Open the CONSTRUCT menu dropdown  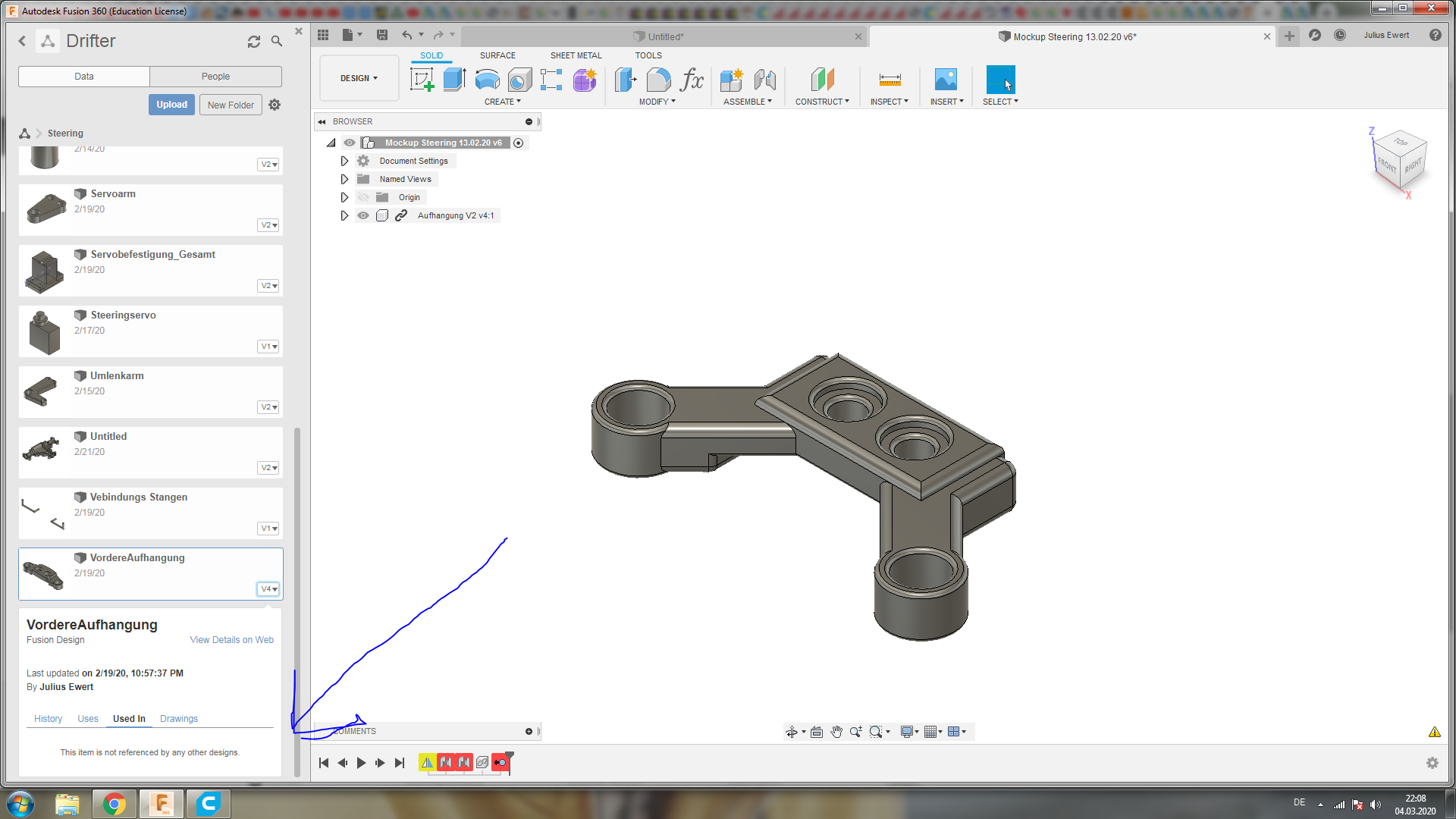click(822, 102)
